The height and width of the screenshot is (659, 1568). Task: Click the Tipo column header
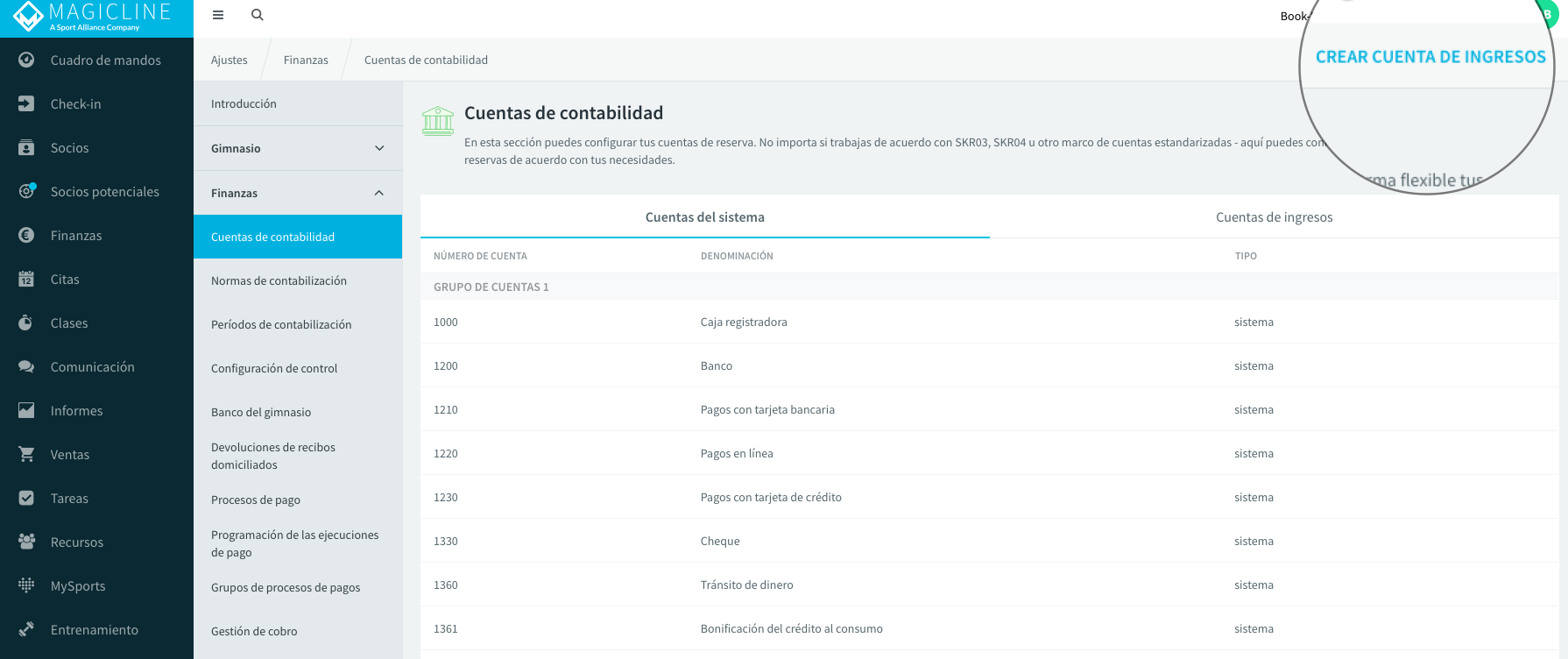point(1246,256)
